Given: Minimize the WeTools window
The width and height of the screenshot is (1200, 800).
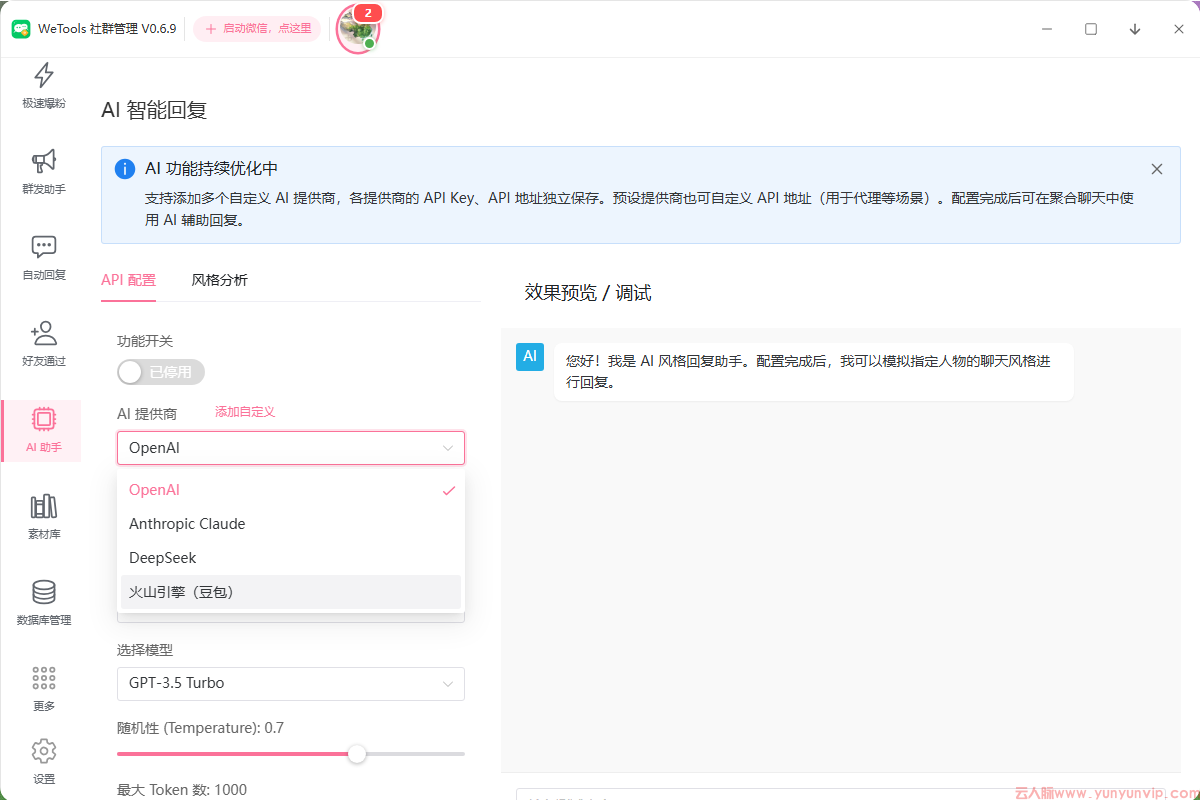Looking at the screenshot, I should pos(1047,29).
